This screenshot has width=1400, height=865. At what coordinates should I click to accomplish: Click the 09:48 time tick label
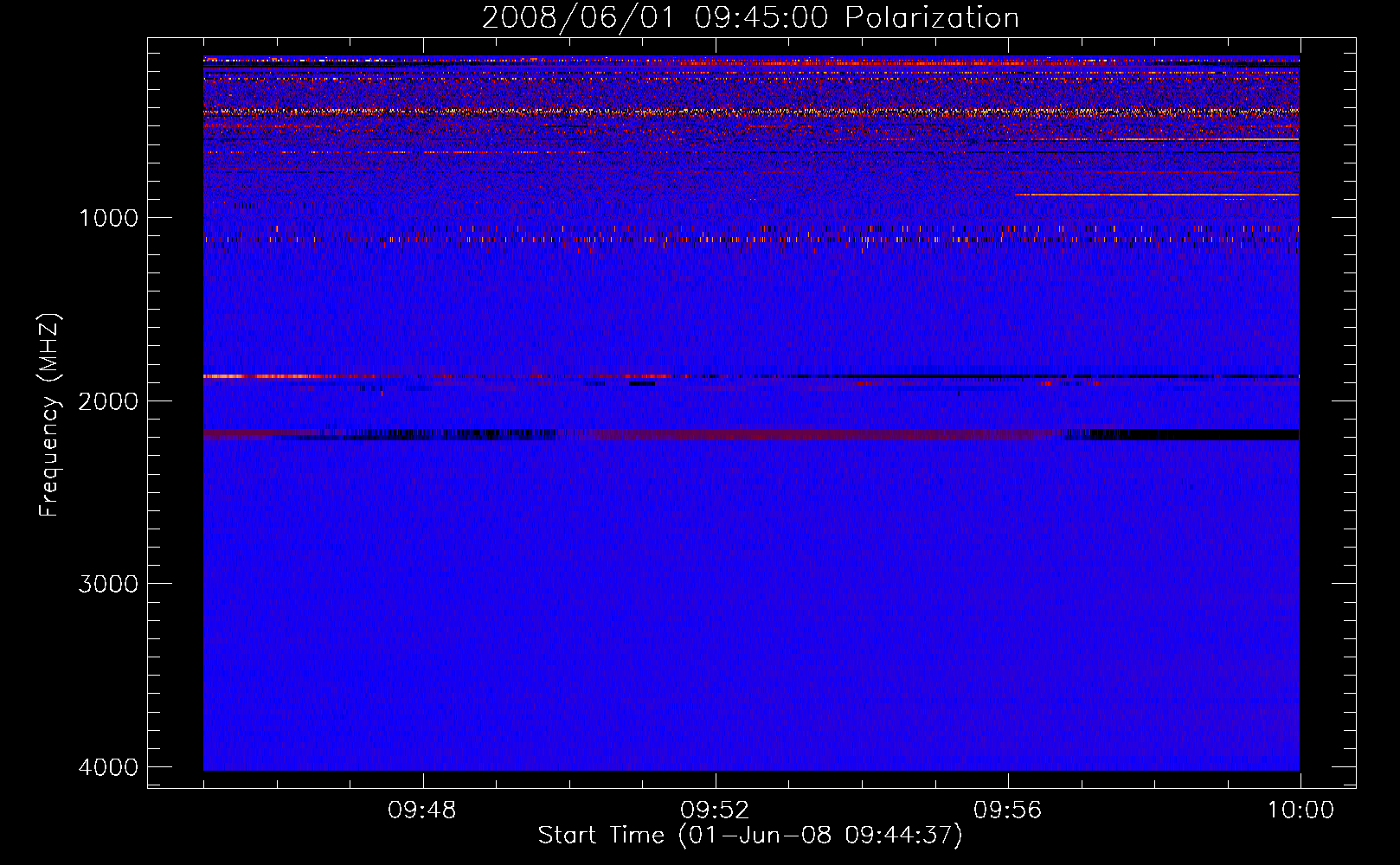pos(422,811)
